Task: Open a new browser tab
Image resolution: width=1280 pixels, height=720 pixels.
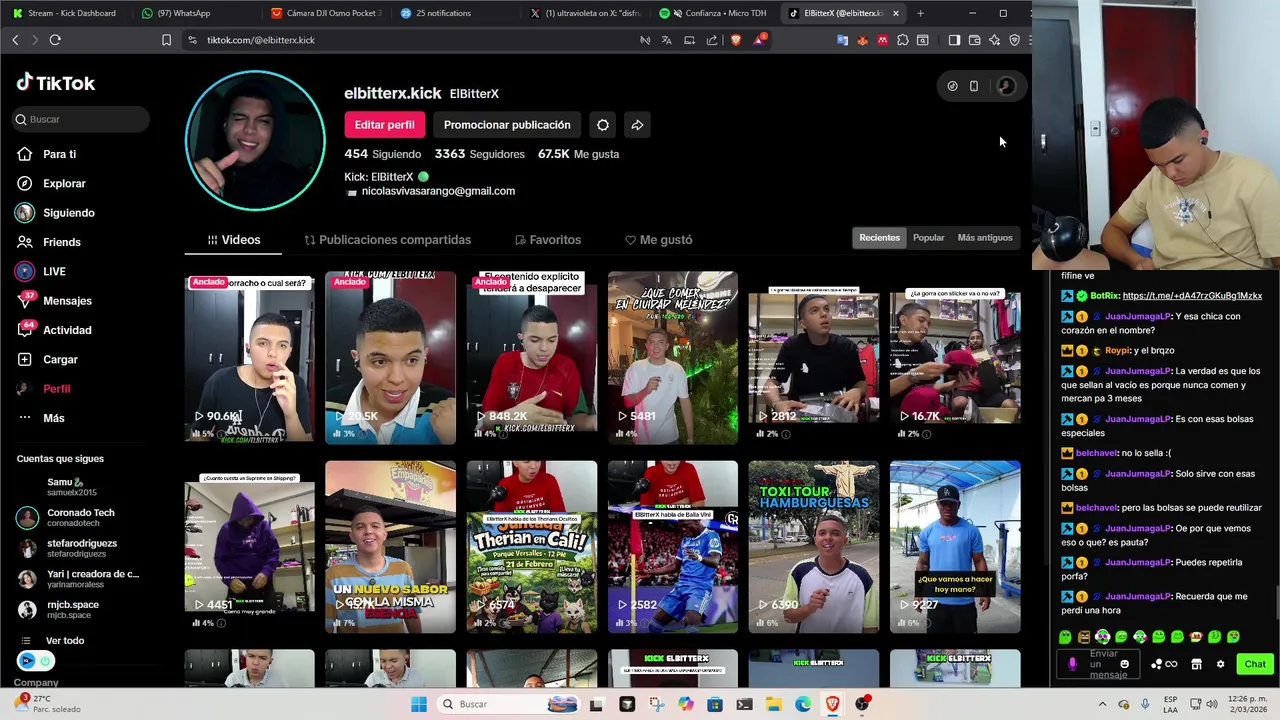Action: tap(920, 13)
